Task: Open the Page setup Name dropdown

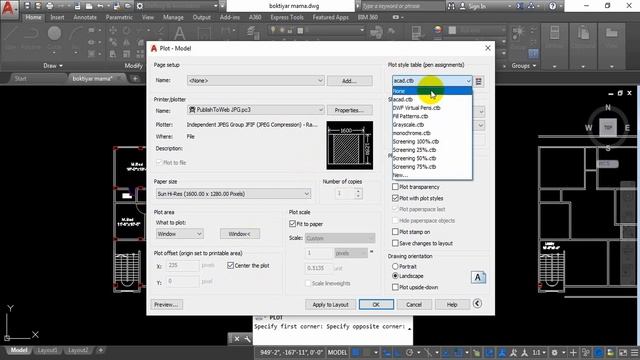Action: [x=256, y=80]
